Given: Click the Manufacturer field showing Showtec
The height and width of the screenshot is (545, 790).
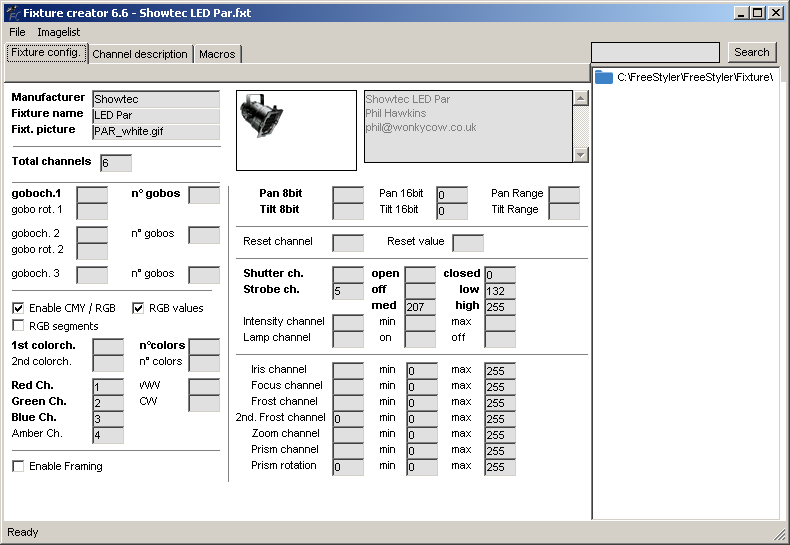Looking at the screenshot, I should pyautogui.click(x=156, y=99).
